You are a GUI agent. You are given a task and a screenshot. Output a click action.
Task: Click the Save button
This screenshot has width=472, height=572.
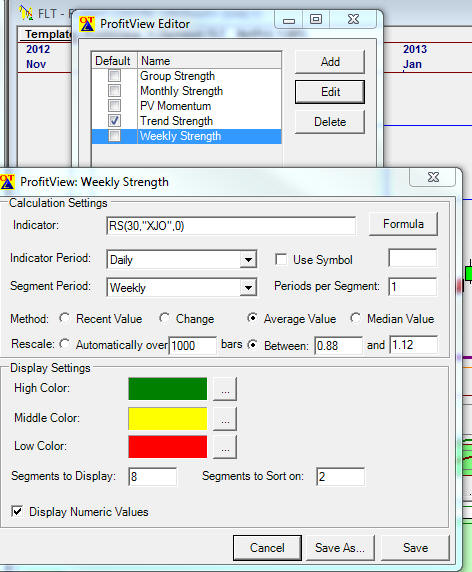[415, 548]
